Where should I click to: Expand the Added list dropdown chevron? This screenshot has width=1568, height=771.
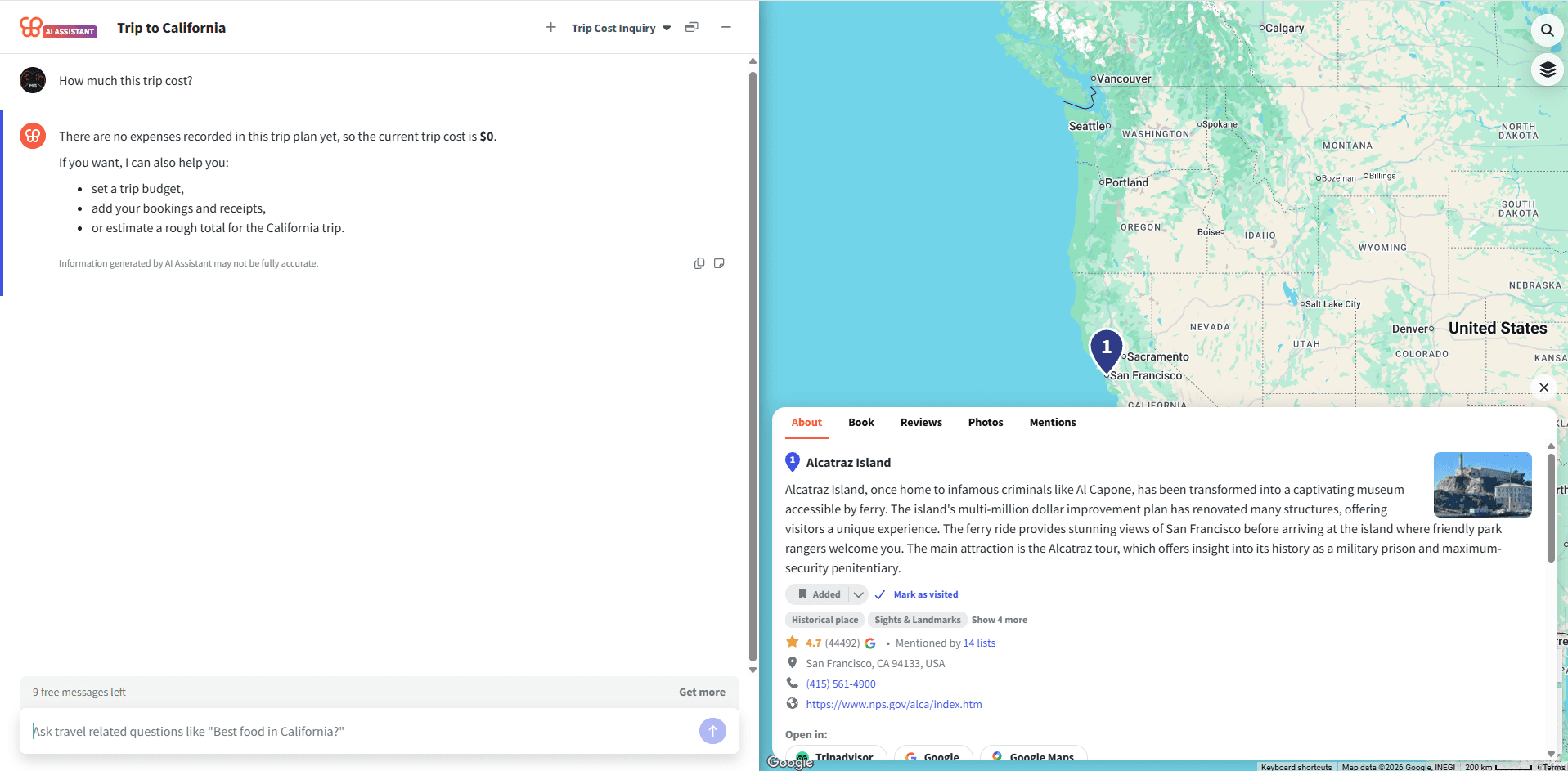click(x=858, y=594)
